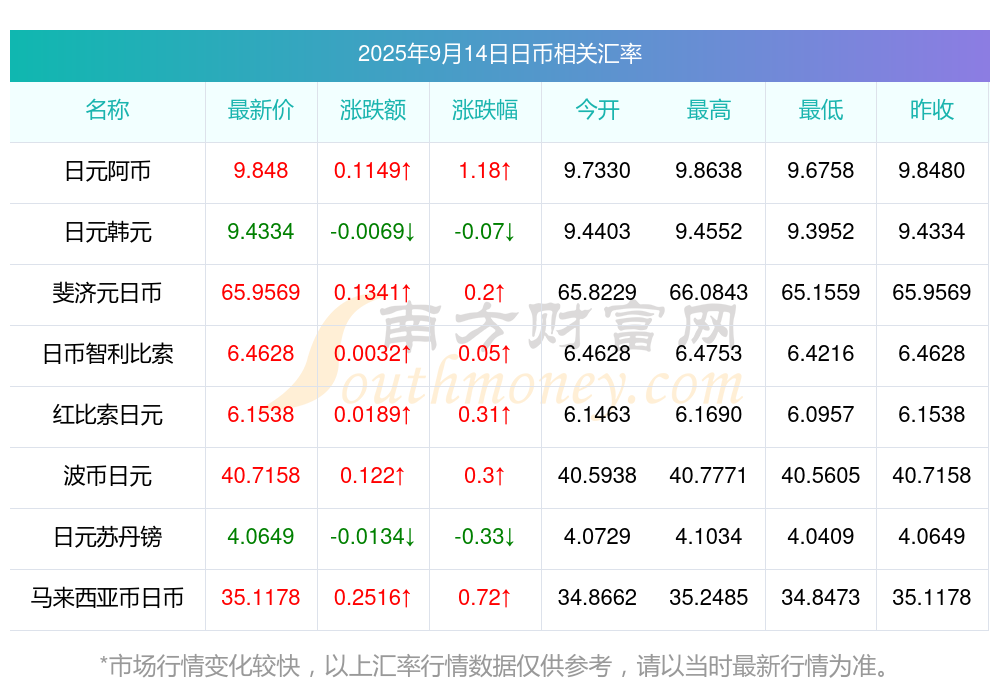The width and height of the screenshot is (1000, 698).
Task: Click the low value 34.8473
Action: pyautogui.click(x=821, y=597)
